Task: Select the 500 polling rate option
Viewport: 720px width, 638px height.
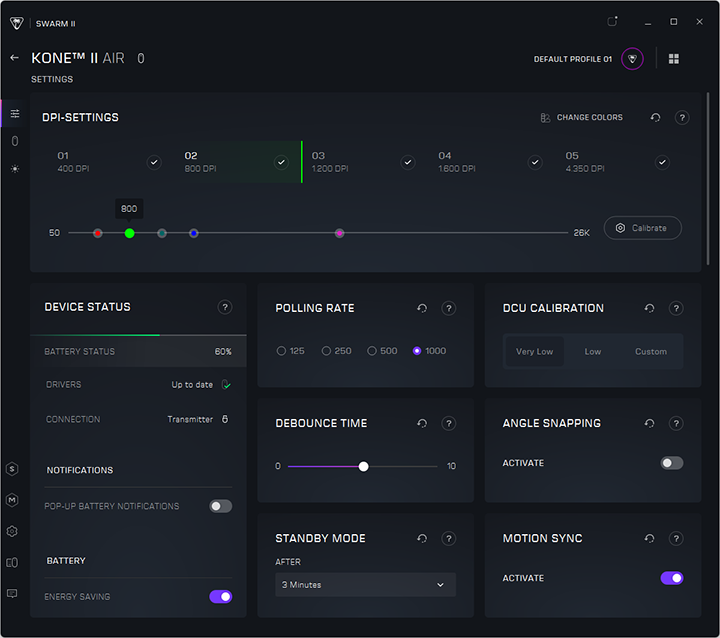Action: 372,351
